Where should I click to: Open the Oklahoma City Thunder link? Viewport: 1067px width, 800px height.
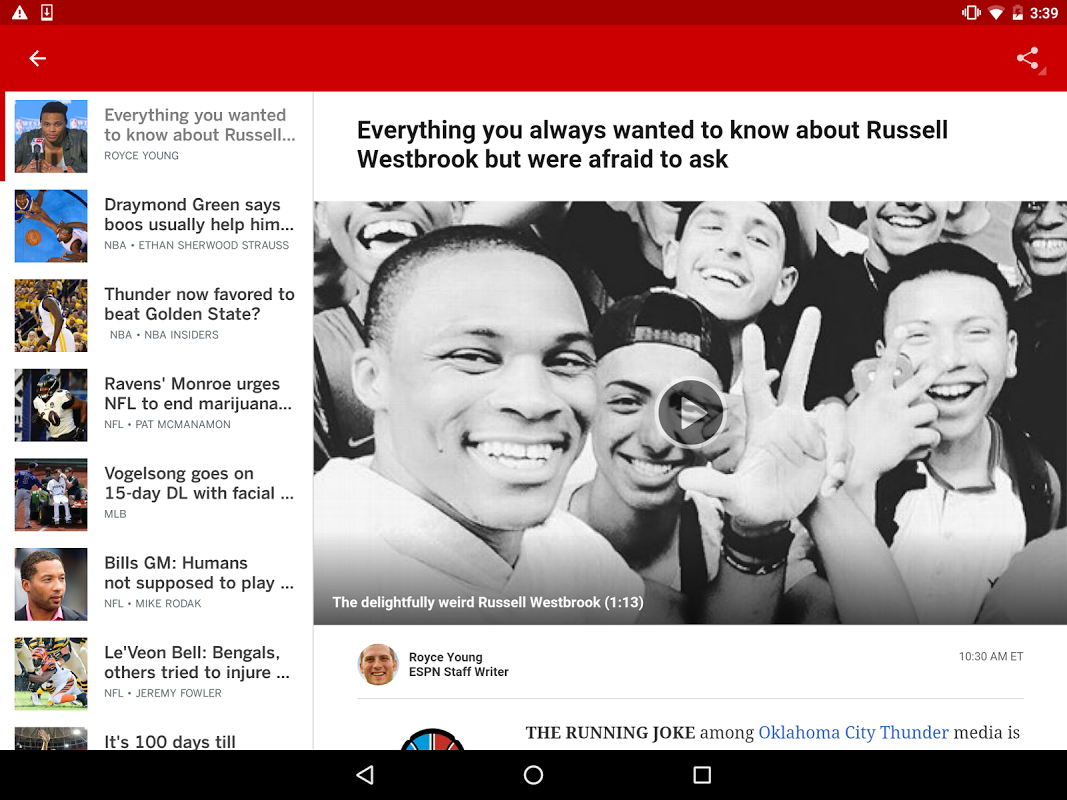[853, 732]
